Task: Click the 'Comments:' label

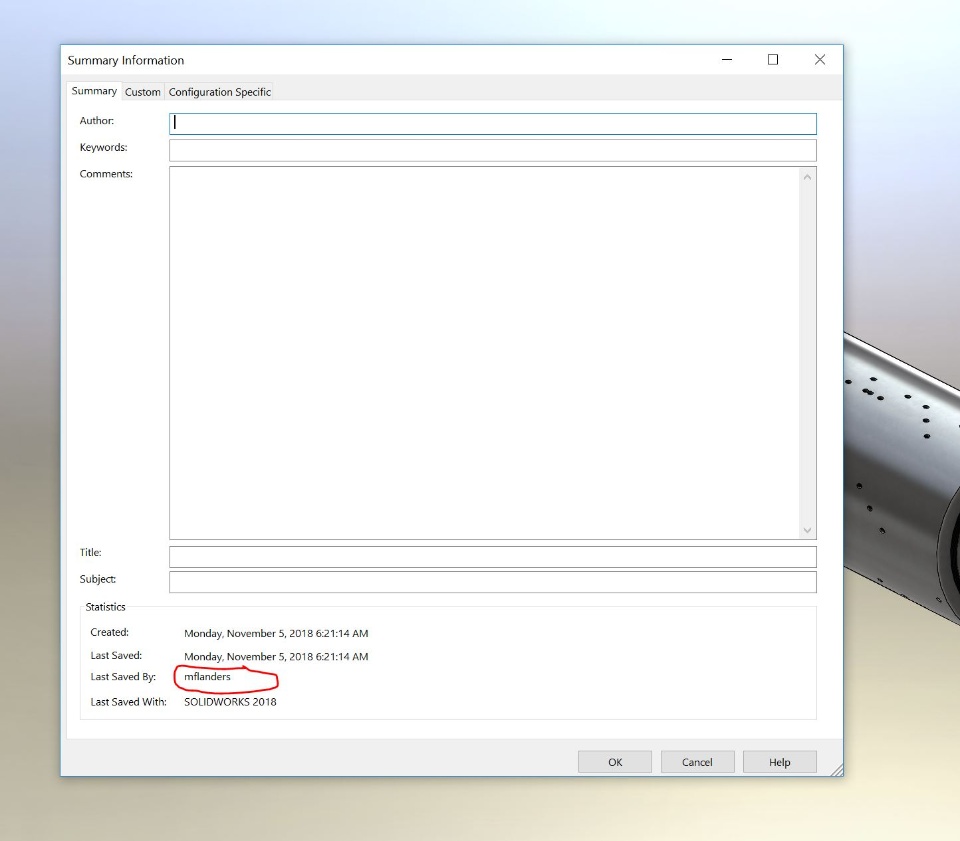Action: click(x=106, y=174)
